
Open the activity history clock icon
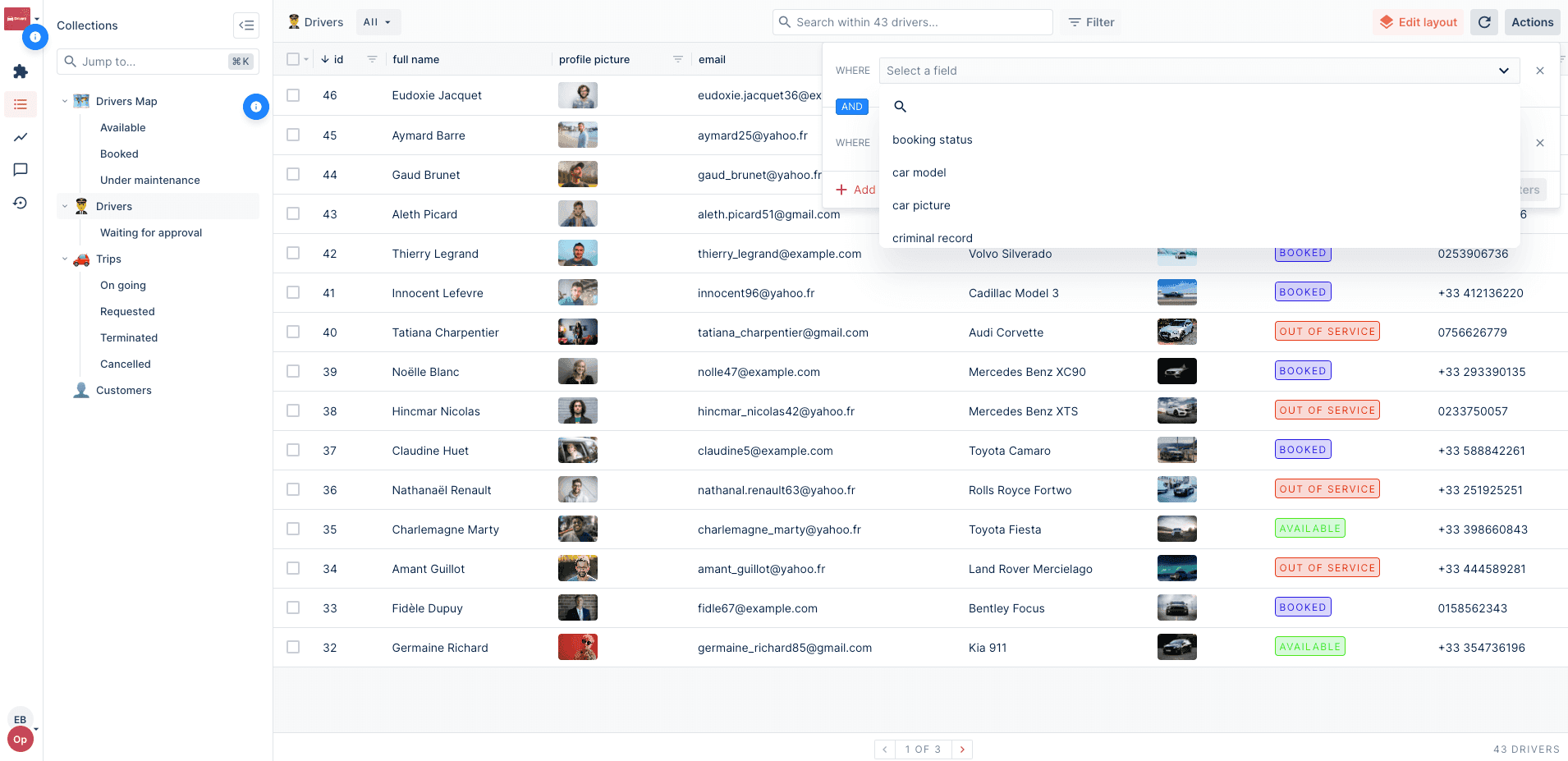pos(21,203)
